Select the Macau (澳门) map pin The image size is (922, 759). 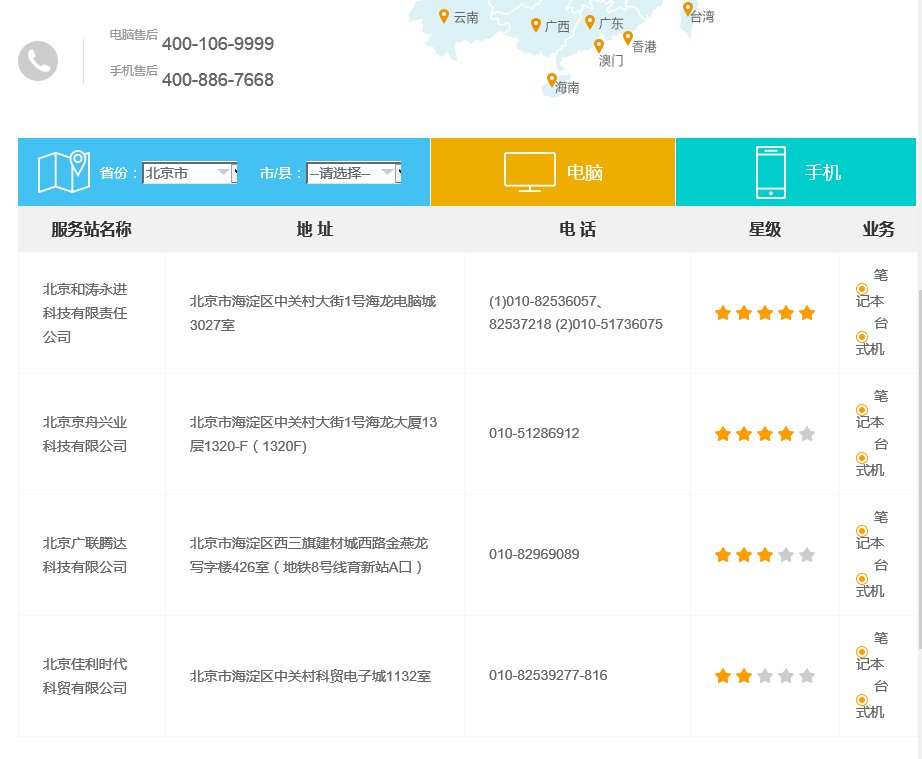point(599,46)
